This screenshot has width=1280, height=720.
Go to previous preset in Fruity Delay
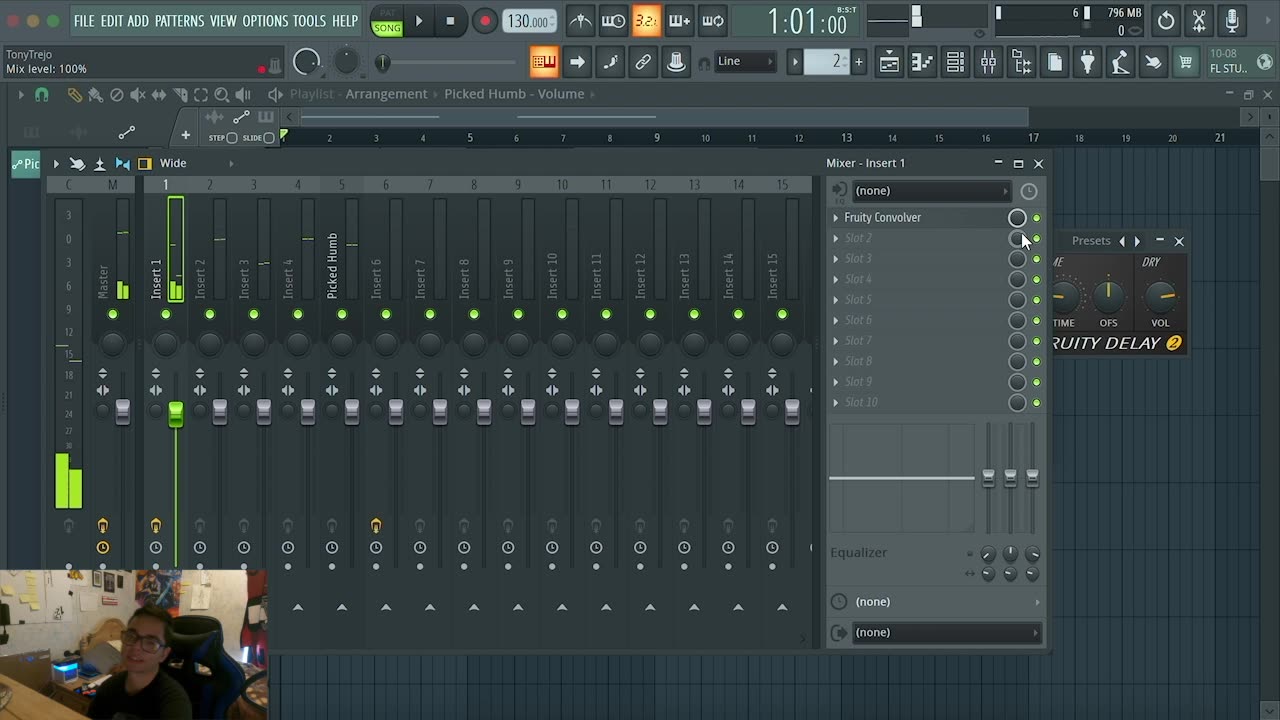click(x=1122, y=241)
